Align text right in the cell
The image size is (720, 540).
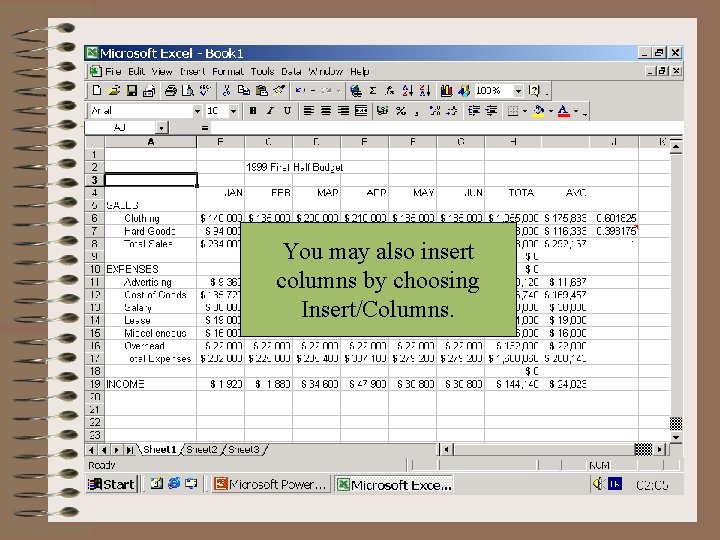point(343,111)
